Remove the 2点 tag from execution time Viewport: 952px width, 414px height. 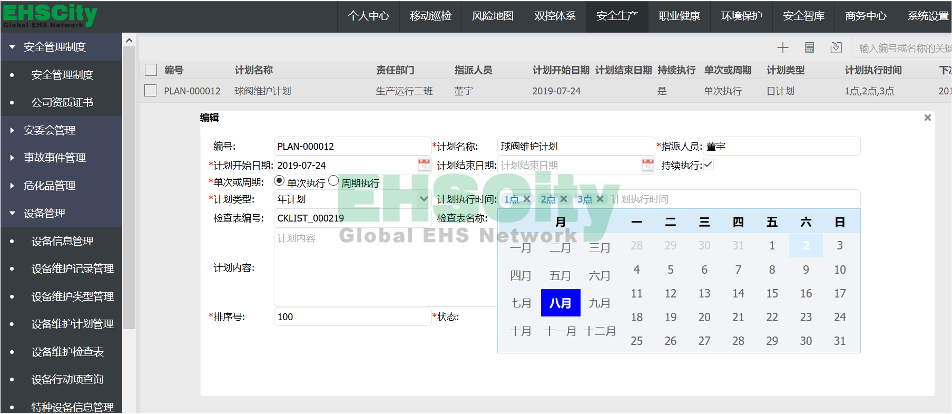point(563,199)
